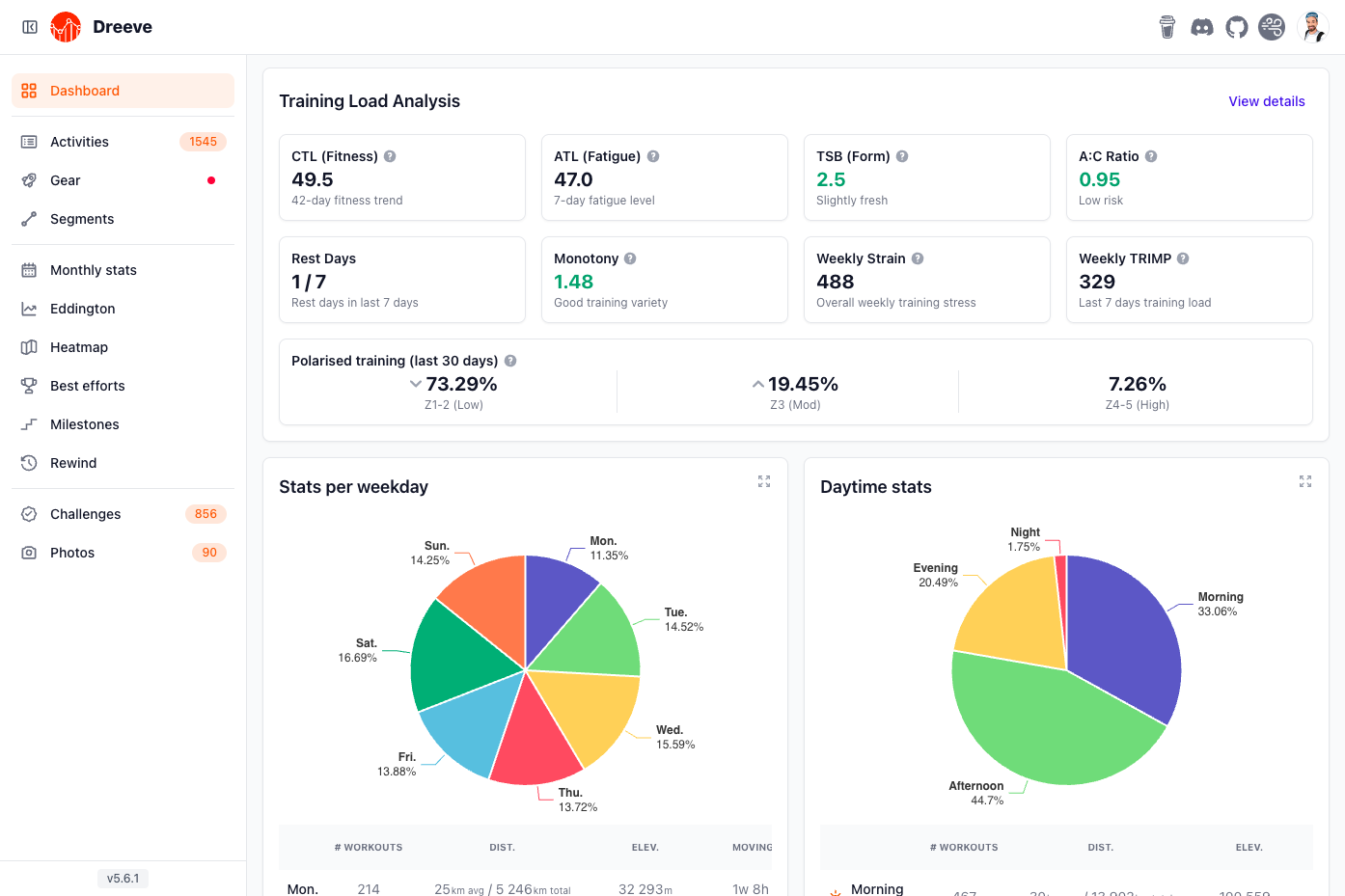
Task: Click the Heatmap map icon in sidebar
Action: tap(29, 347)
